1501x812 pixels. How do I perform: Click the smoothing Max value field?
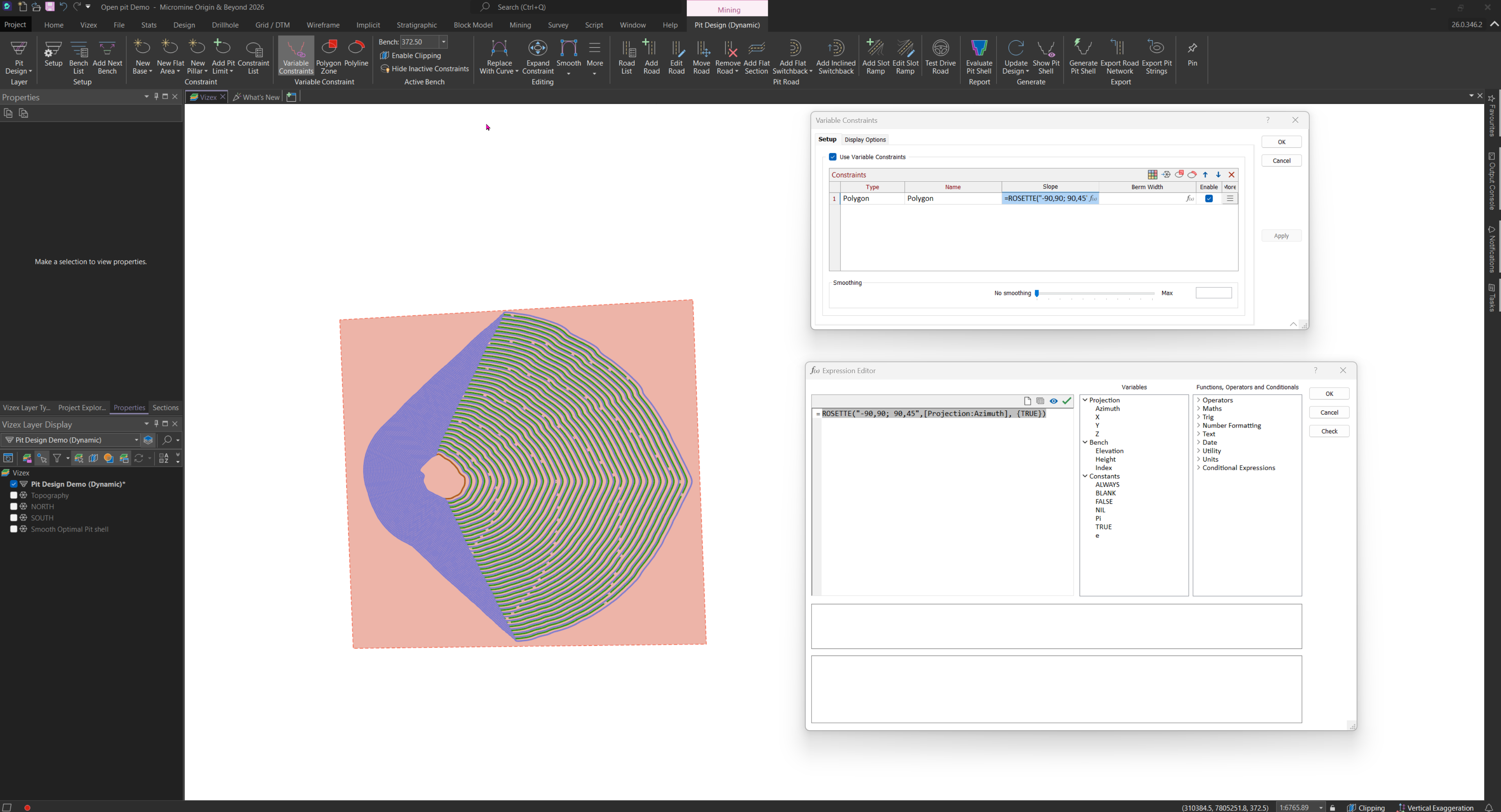point(1213,293)
